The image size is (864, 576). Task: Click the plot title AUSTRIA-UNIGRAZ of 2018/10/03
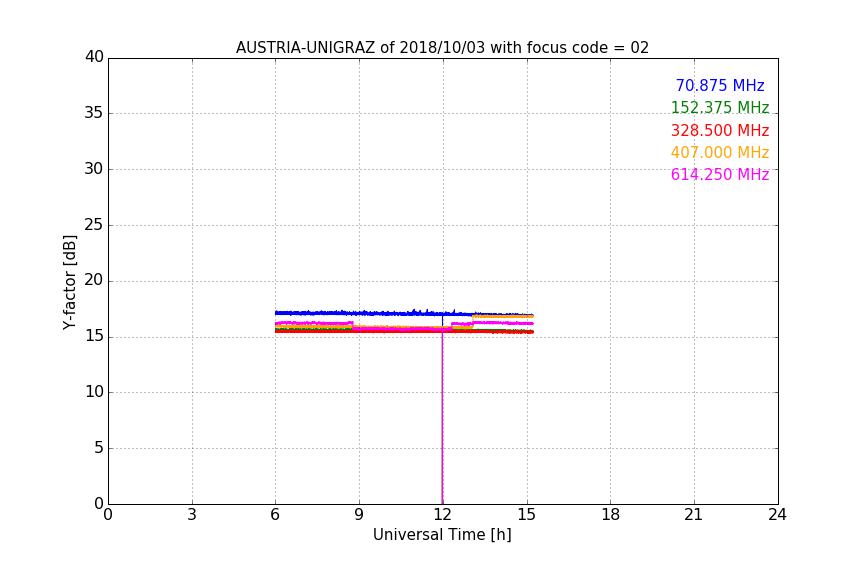coord(442,47)
